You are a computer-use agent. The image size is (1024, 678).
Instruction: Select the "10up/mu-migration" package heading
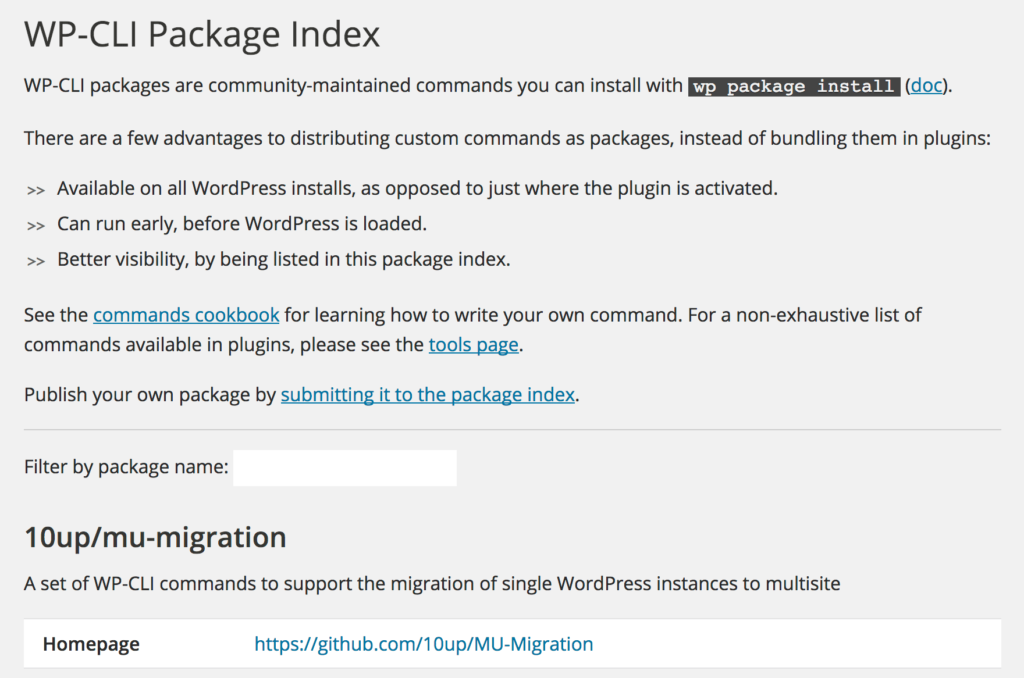coord(154,537)
